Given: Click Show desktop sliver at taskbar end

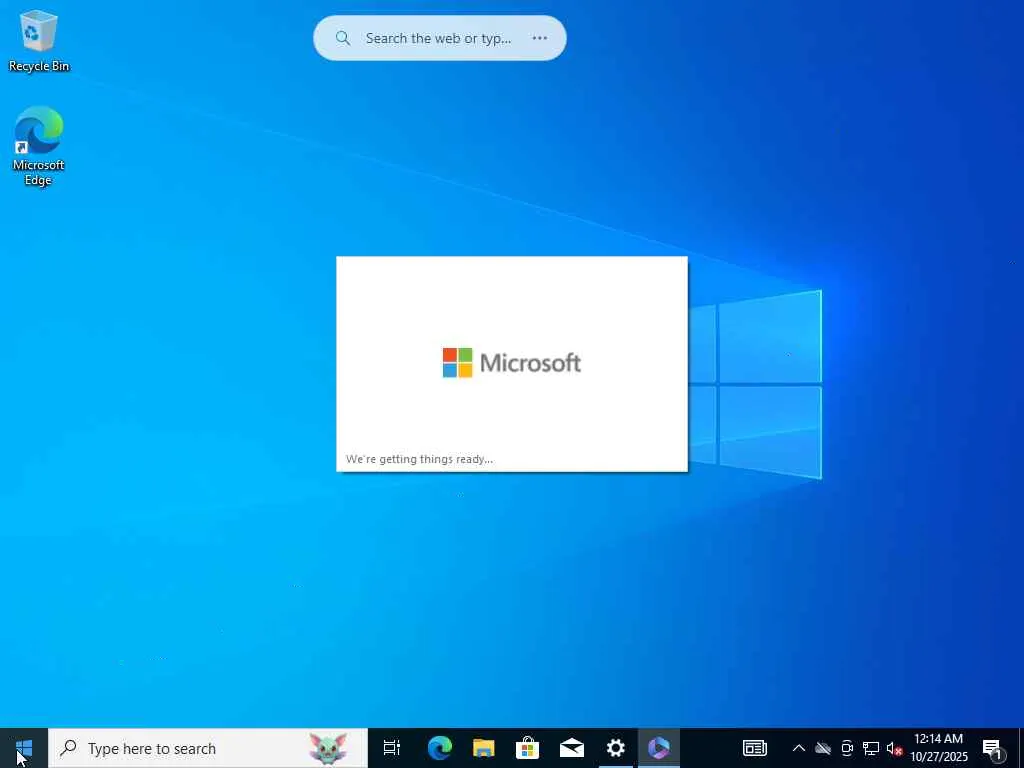Looking at the screenshot, I should pos(1021,748).
